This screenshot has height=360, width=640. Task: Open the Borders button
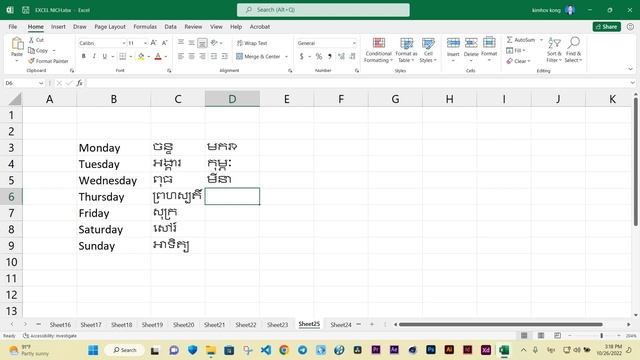[x=122, y=56]
